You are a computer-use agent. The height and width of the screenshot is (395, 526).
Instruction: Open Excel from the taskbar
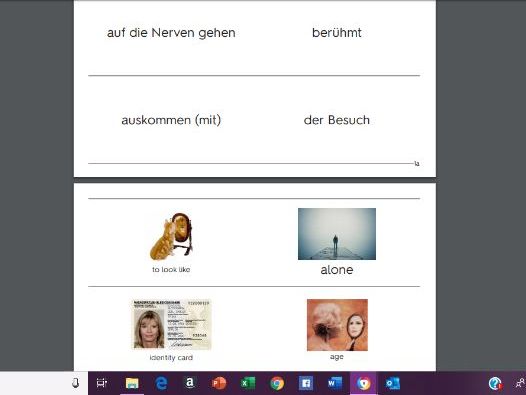[248, 383]
